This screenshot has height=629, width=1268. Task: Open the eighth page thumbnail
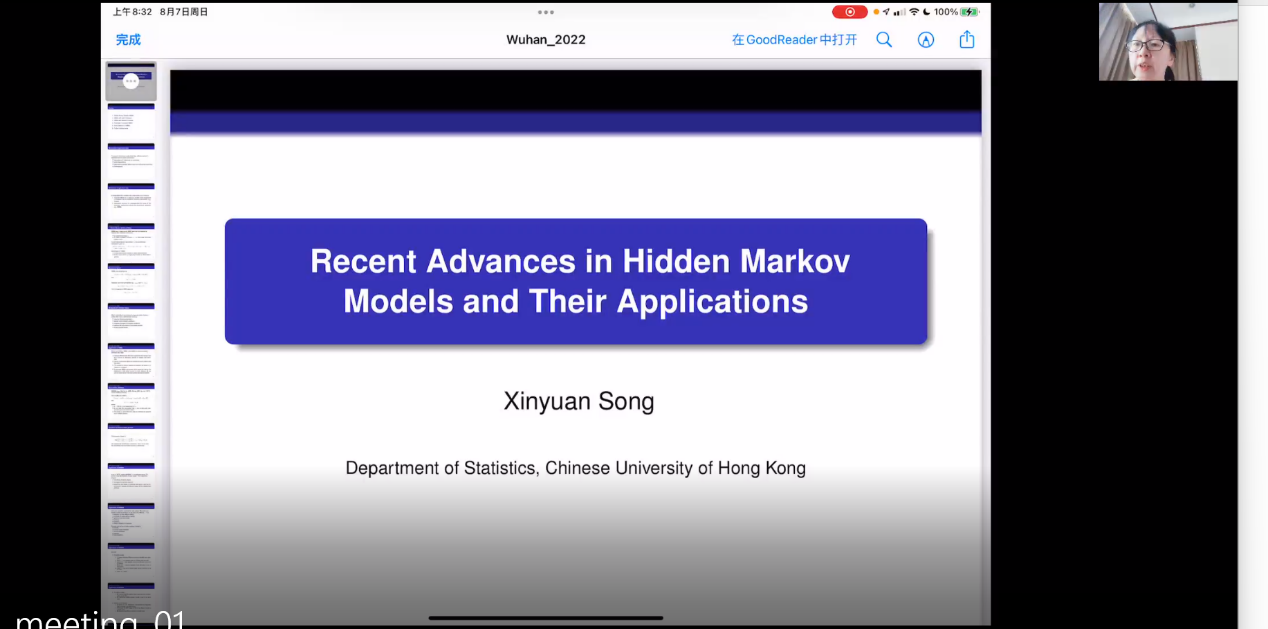pos(131,361)
